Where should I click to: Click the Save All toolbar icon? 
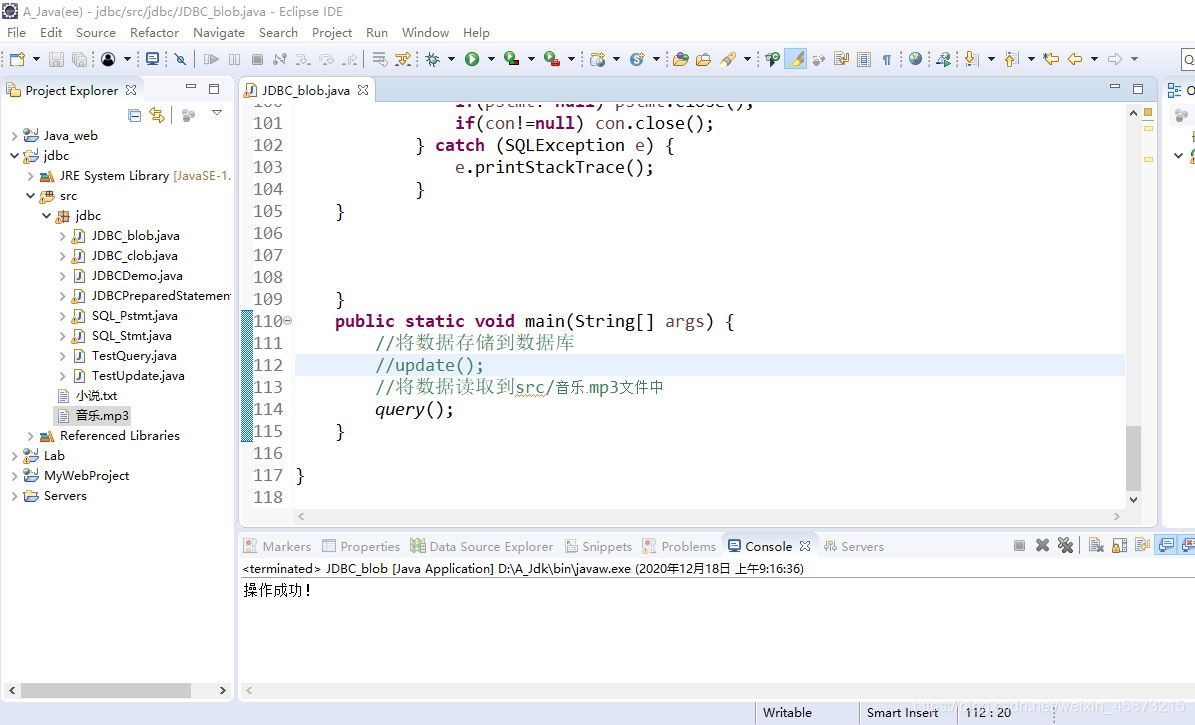click(79, 59)
